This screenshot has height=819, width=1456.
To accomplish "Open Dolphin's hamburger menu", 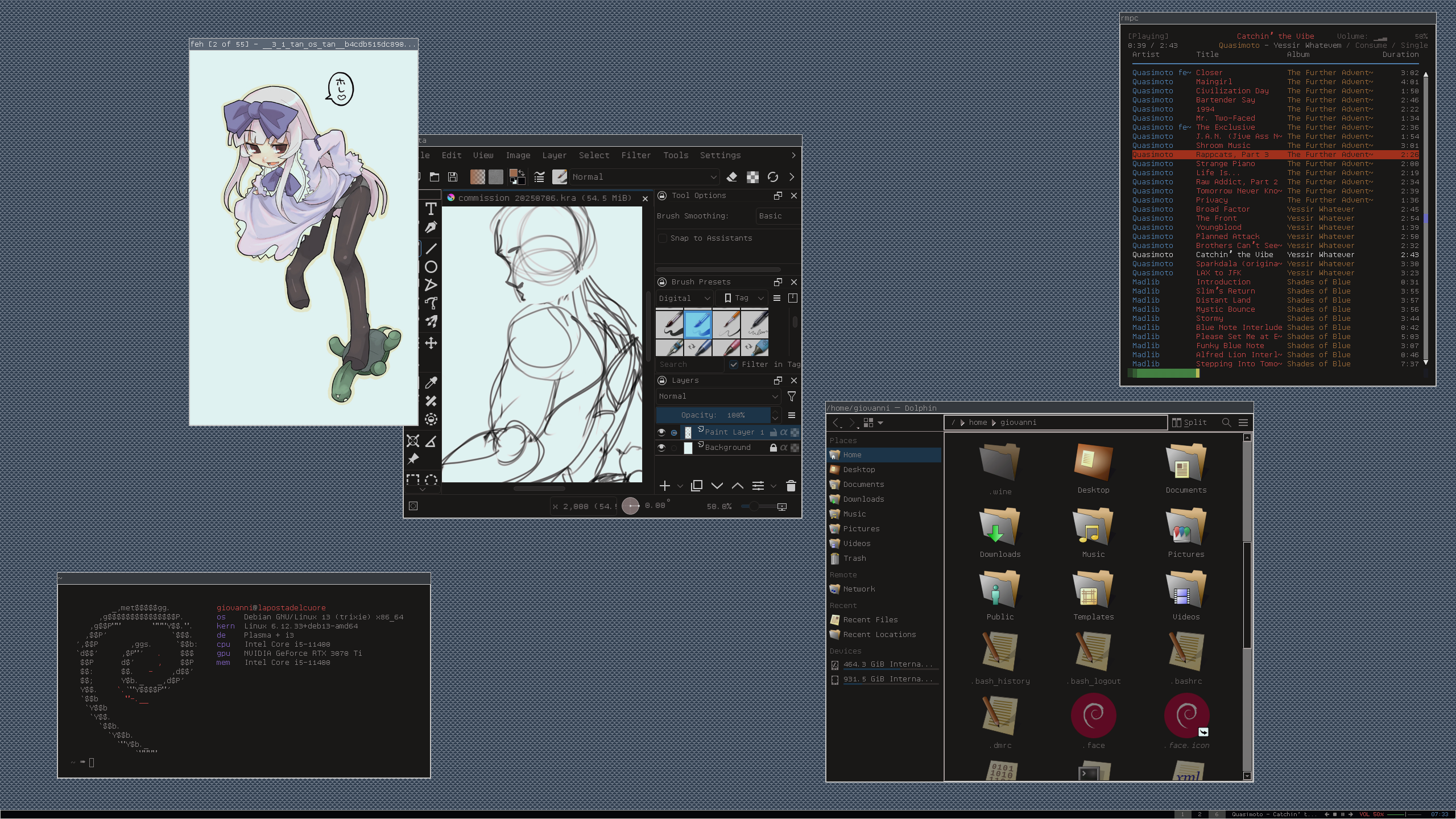I will (1243, 423).
